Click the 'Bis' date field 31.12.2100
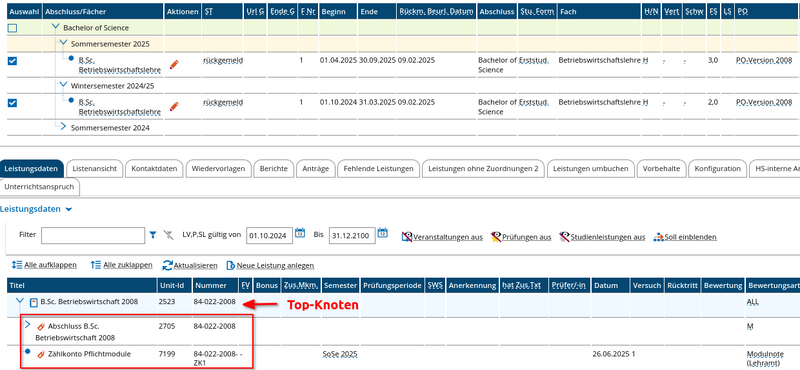800x370 pixels. point(352,235)
